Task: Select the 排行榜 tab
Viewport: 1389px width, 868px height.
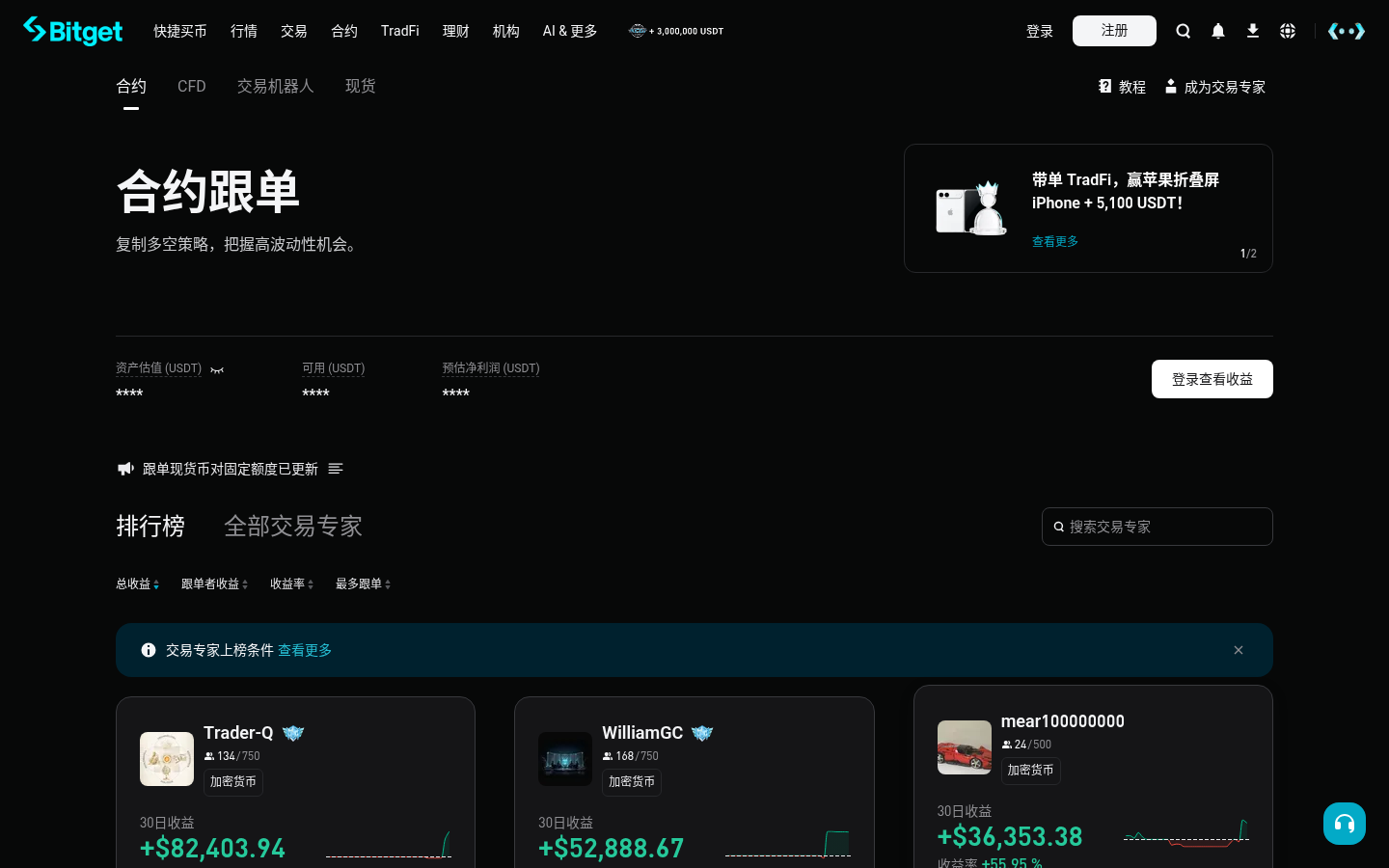Action: click(x=150, y=526)
